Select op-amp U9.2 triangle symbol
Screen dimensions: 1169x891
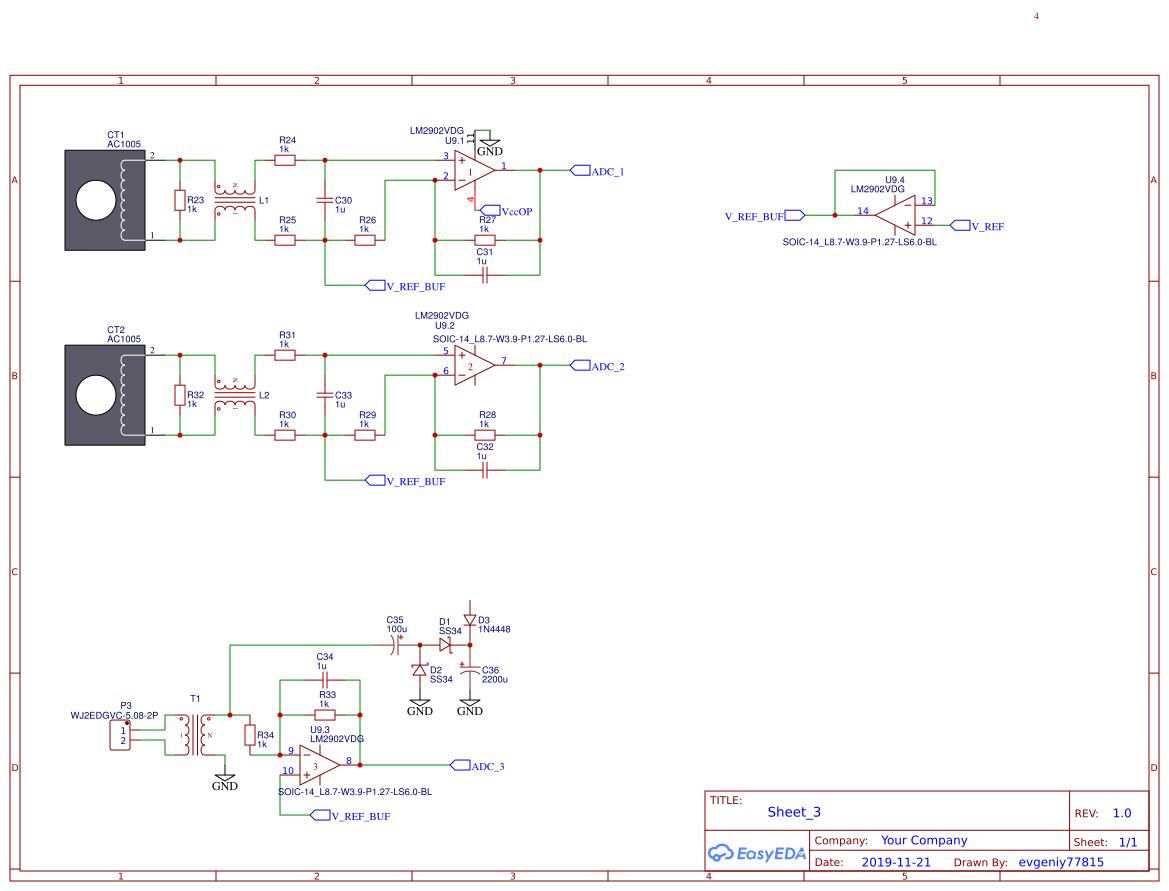pos(470,365)
